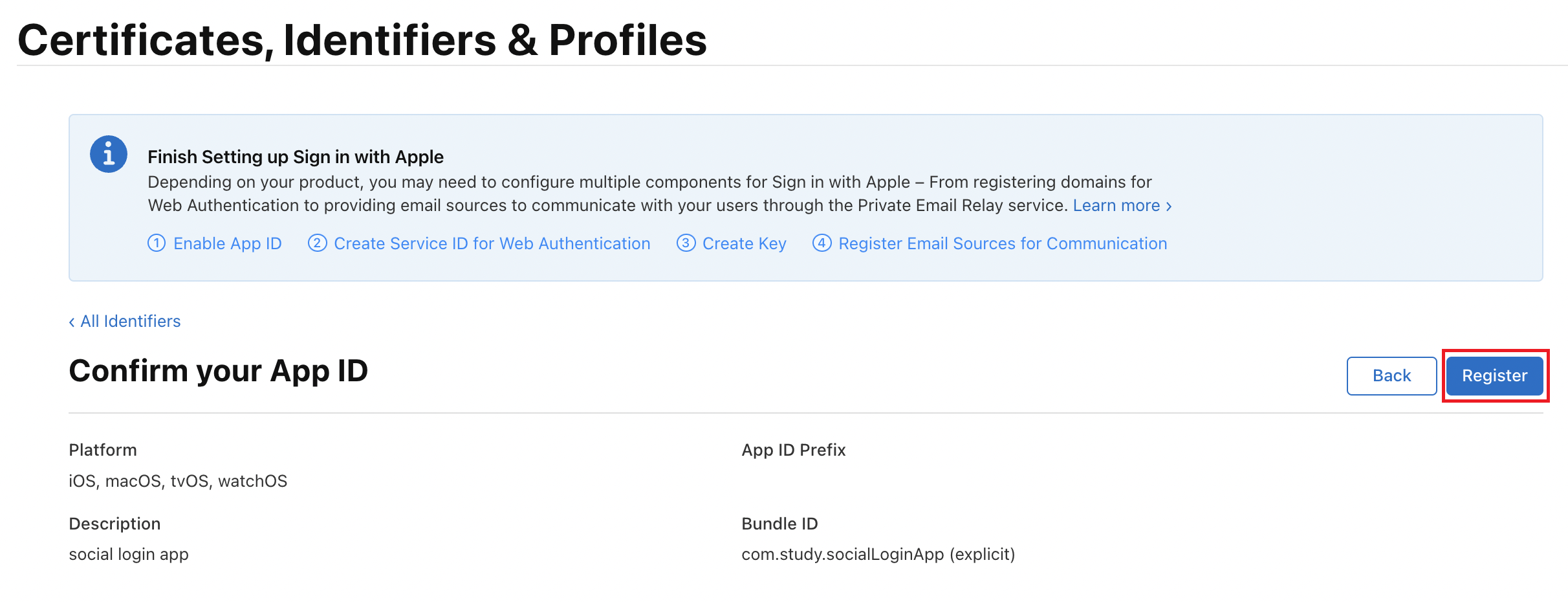Click the Register button
The width and height of the screenshot is (1568, 602).
(x=1495, y=376)
